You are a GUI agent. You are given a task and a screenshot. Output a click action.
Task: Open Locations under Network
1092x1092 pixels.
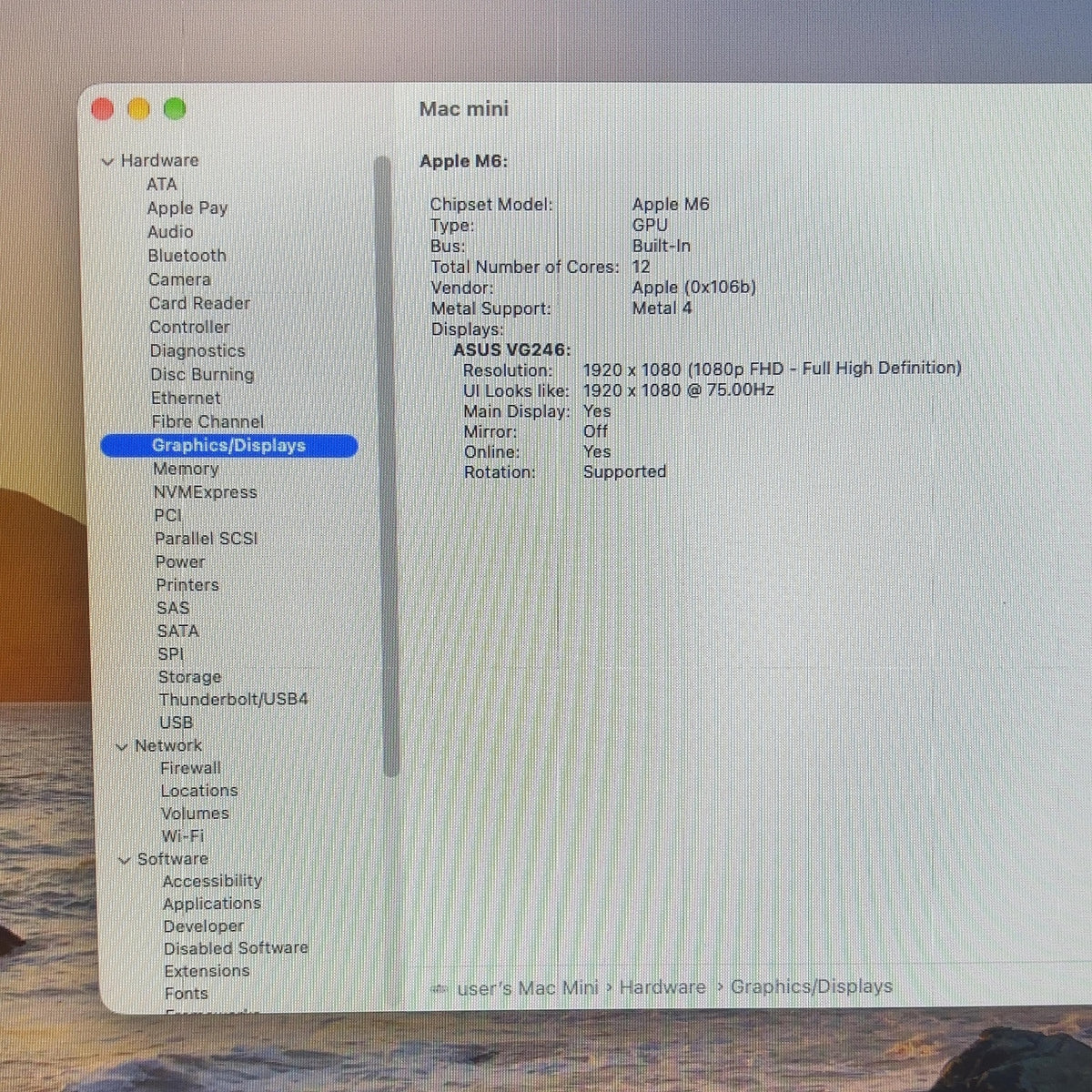point(199,791)
